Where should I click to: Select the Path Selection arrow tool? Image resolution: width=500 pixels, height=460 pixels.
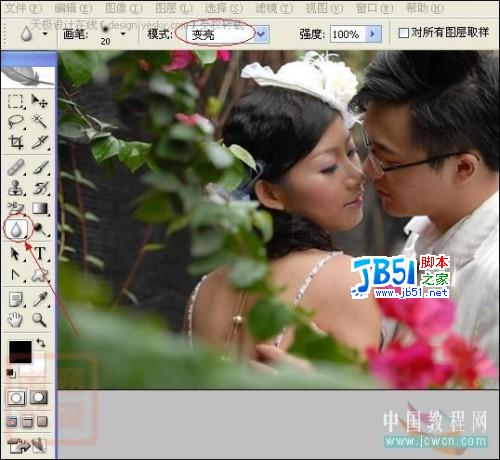(15, 254)
